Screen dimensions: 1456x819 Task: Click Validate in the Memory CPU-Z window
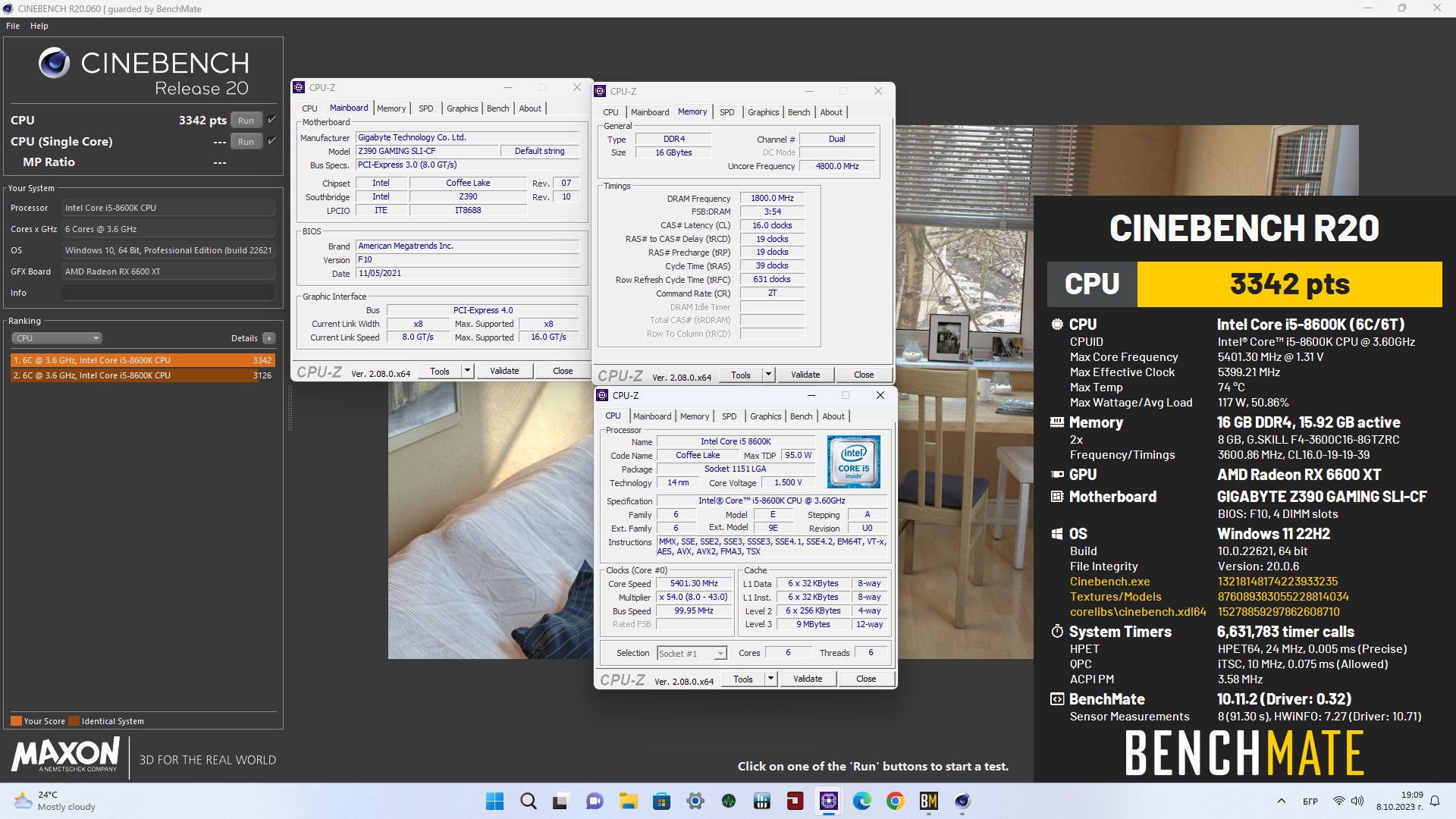click(805, 375)
